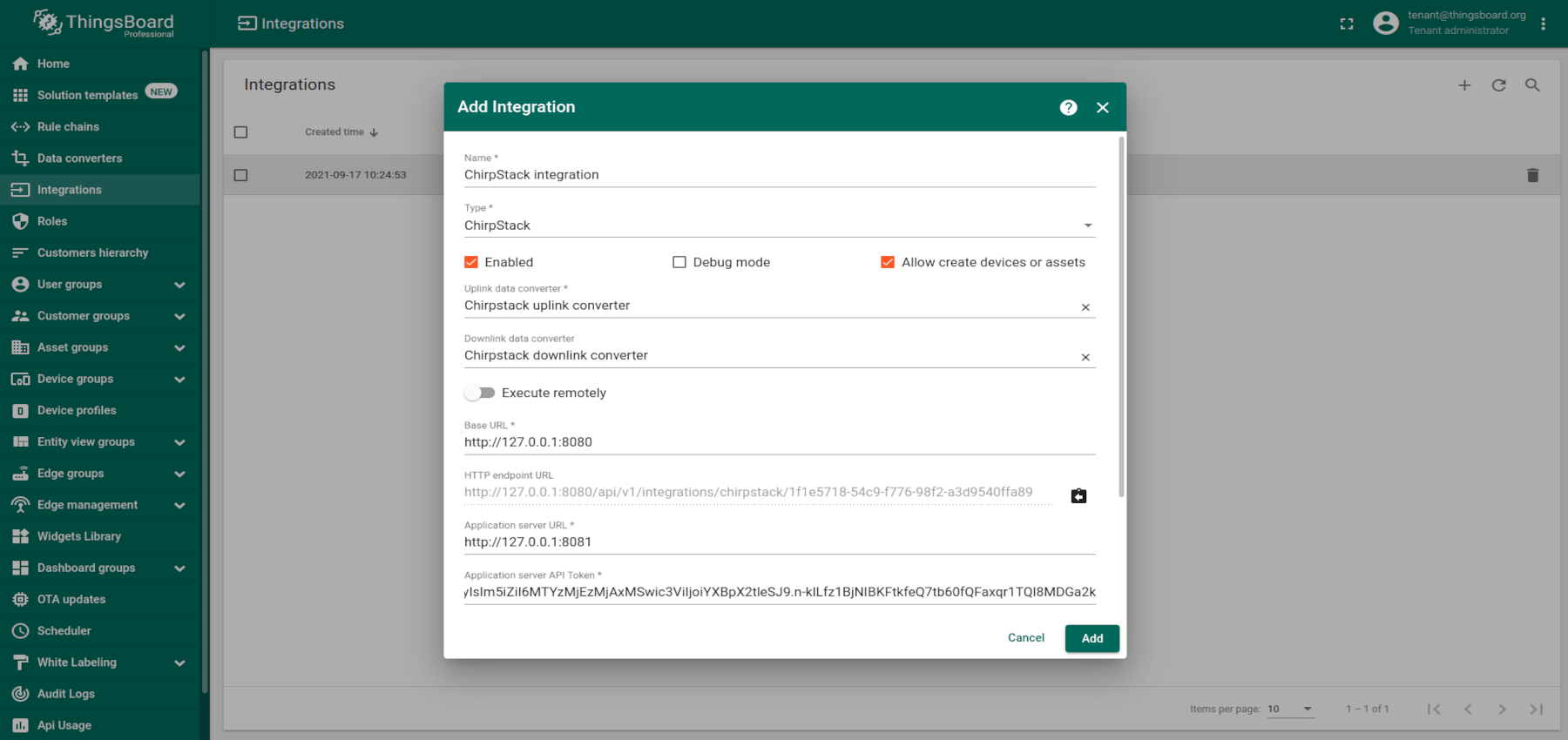
Task: Close the Add Integration dialog
Action: coord(1103,107)
